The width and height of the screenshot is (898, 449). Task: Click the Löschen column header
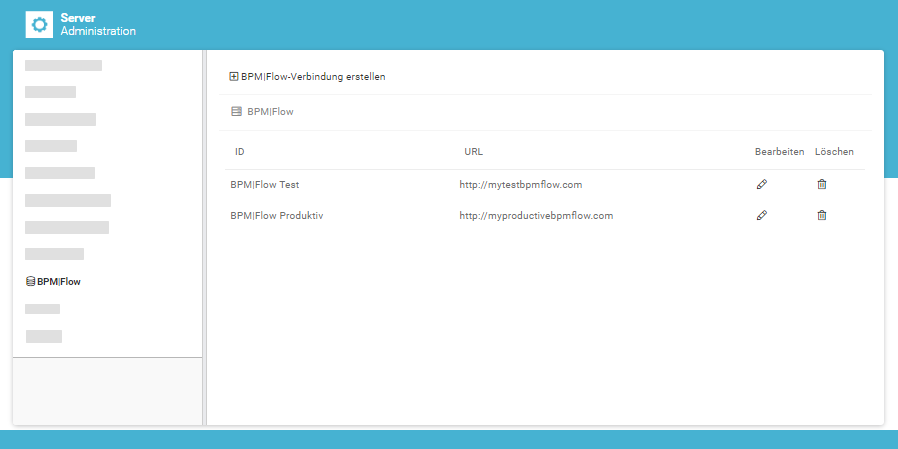(x=834, y=152)
